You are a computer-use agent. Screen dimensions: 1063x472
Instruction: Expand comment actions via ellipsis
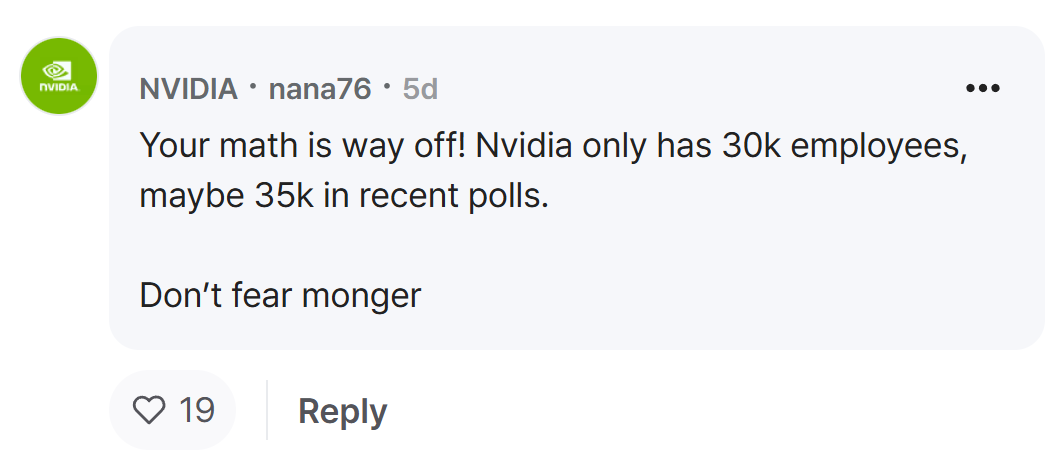982,88
